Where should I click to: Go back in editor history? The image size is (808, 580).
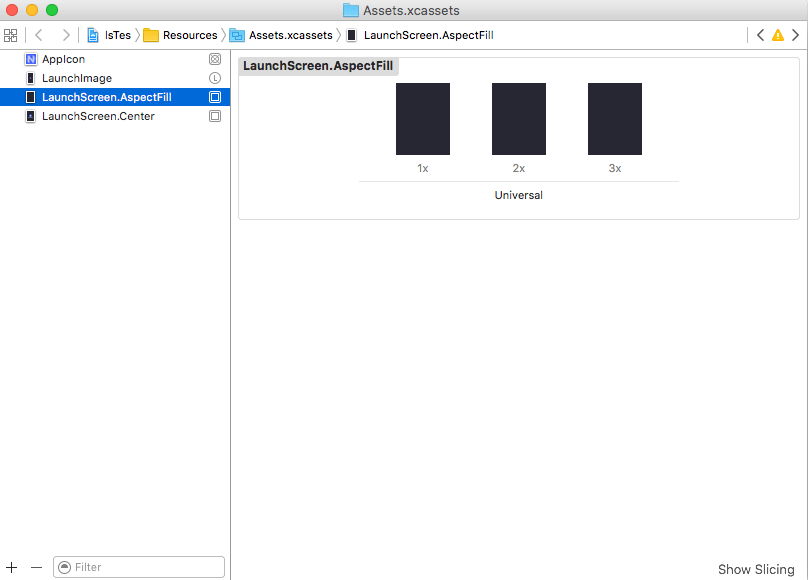[39, 35]
